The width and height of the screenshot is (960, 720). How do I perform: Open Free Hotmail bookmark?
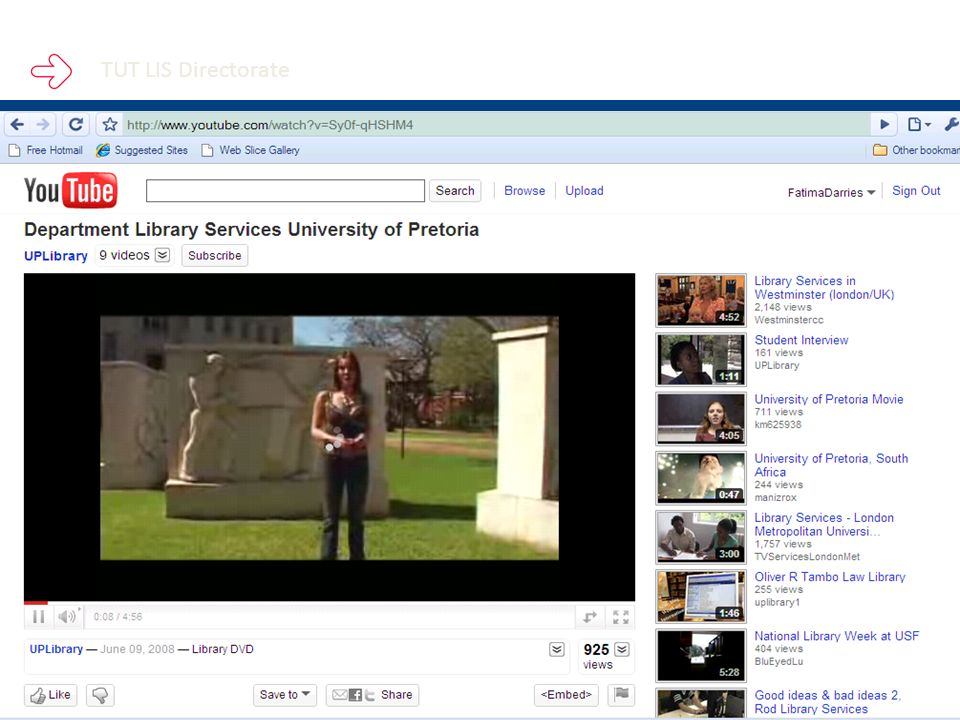click(x=46, y=150)
